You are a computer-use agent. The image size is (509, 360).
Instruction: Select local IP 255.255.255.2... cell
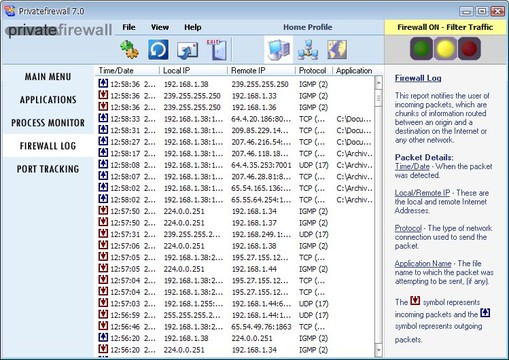pos(192,315)
